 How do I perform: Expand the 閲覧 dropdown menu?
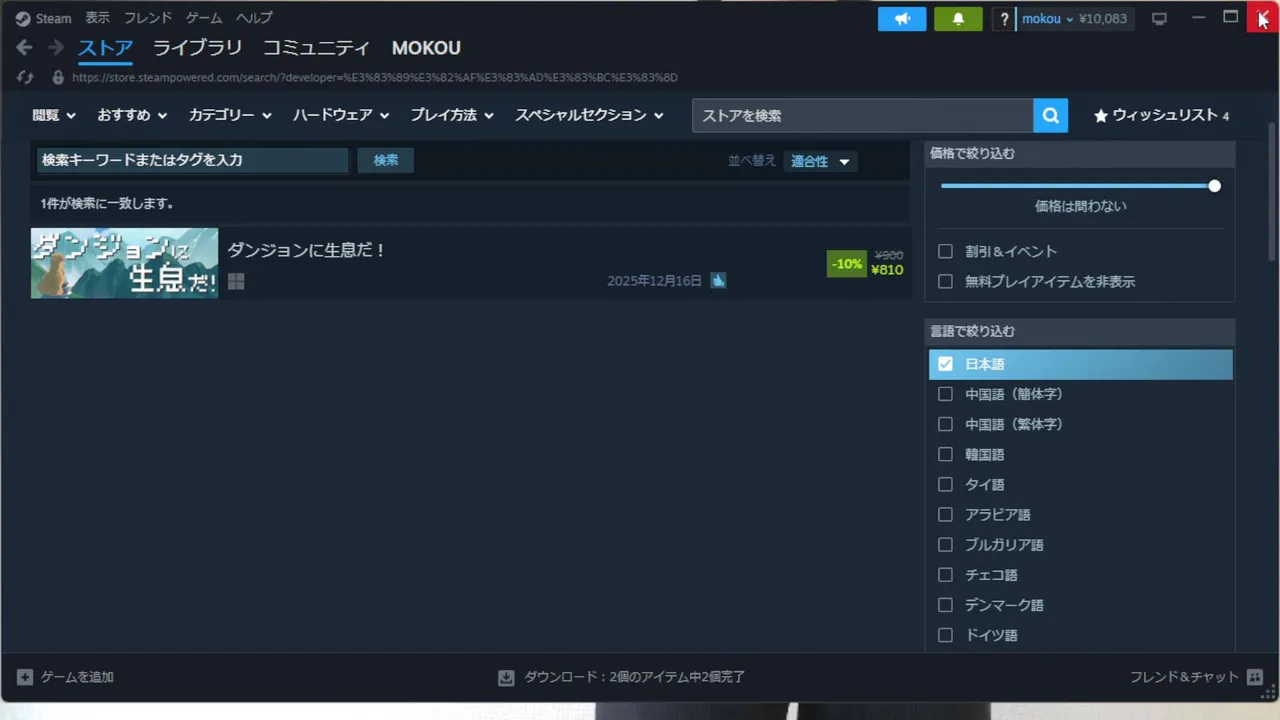pos(54,115)
